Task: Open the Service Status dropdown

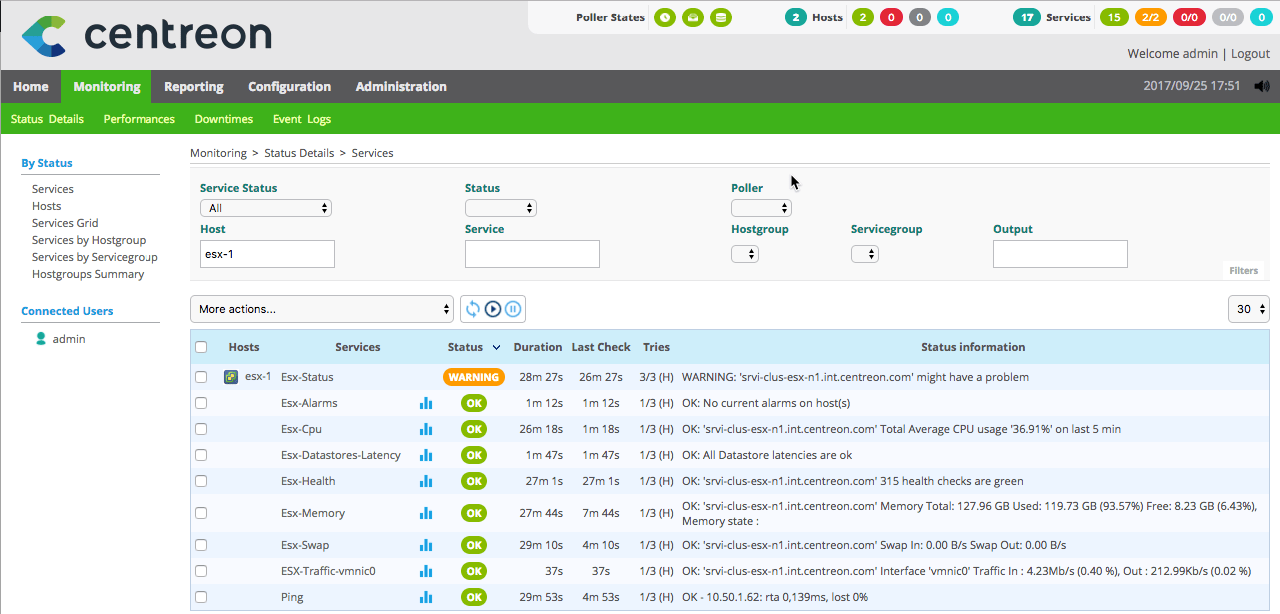Action: [x=265, y=207]
